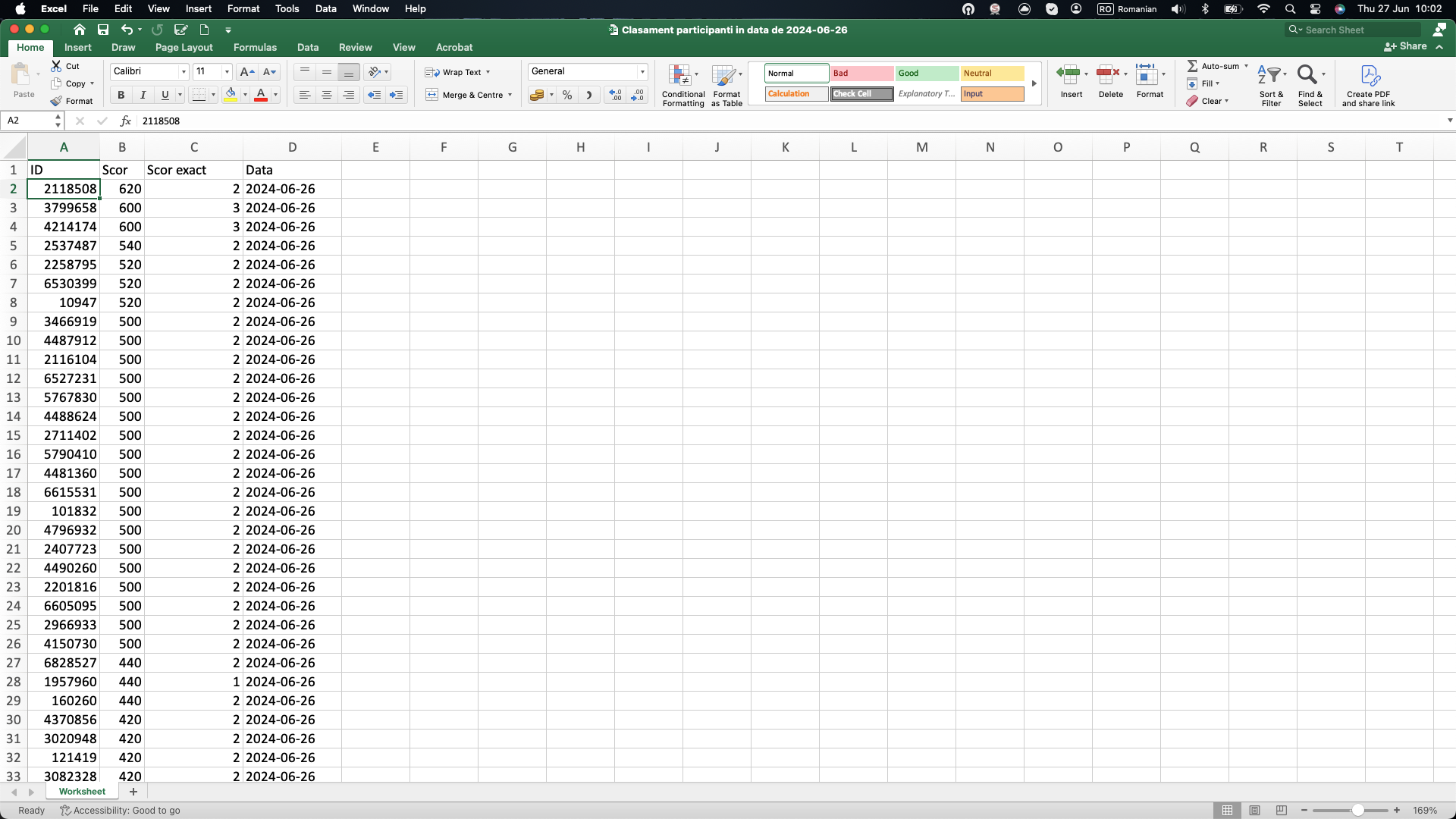Click Delete cells button
This screenshot has height=819, width=1456.
[1111, 81]
